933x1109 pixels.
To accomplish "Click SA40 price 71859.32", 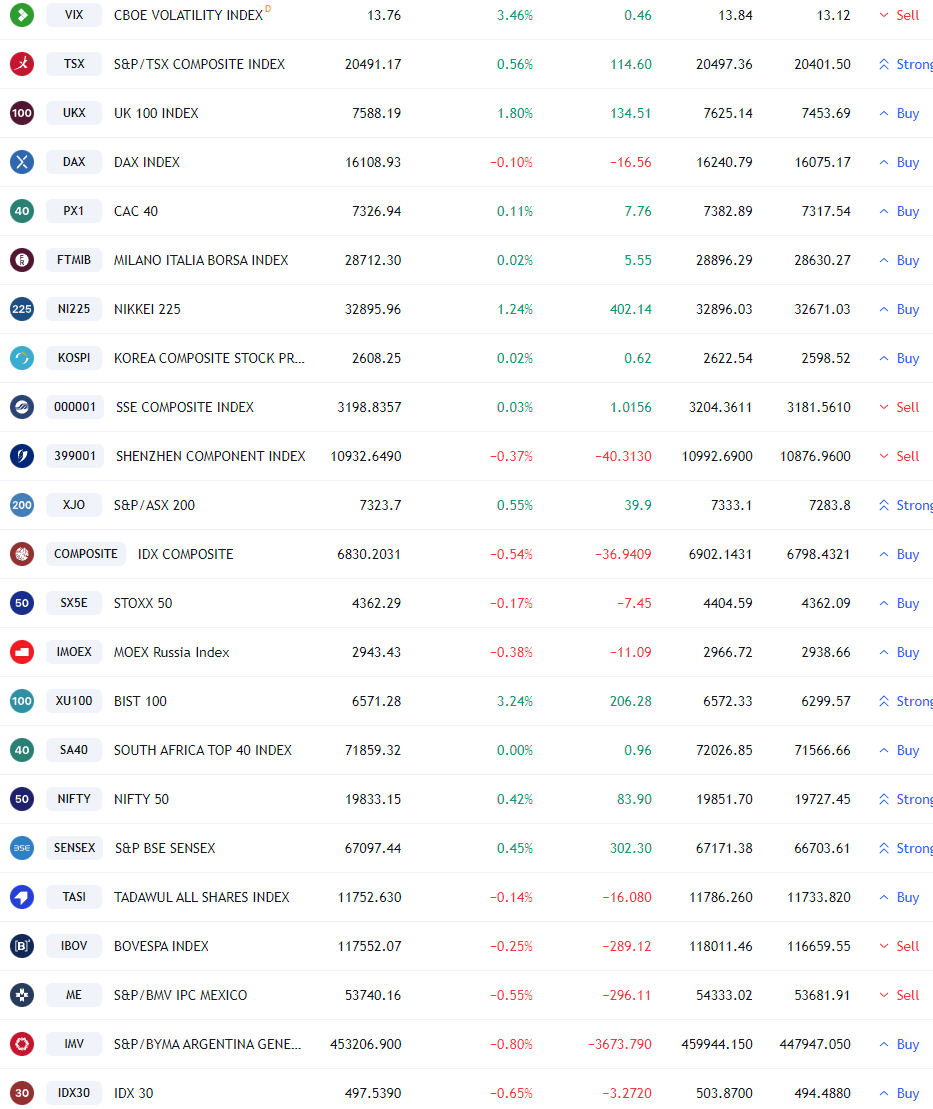I will [373, 750].
